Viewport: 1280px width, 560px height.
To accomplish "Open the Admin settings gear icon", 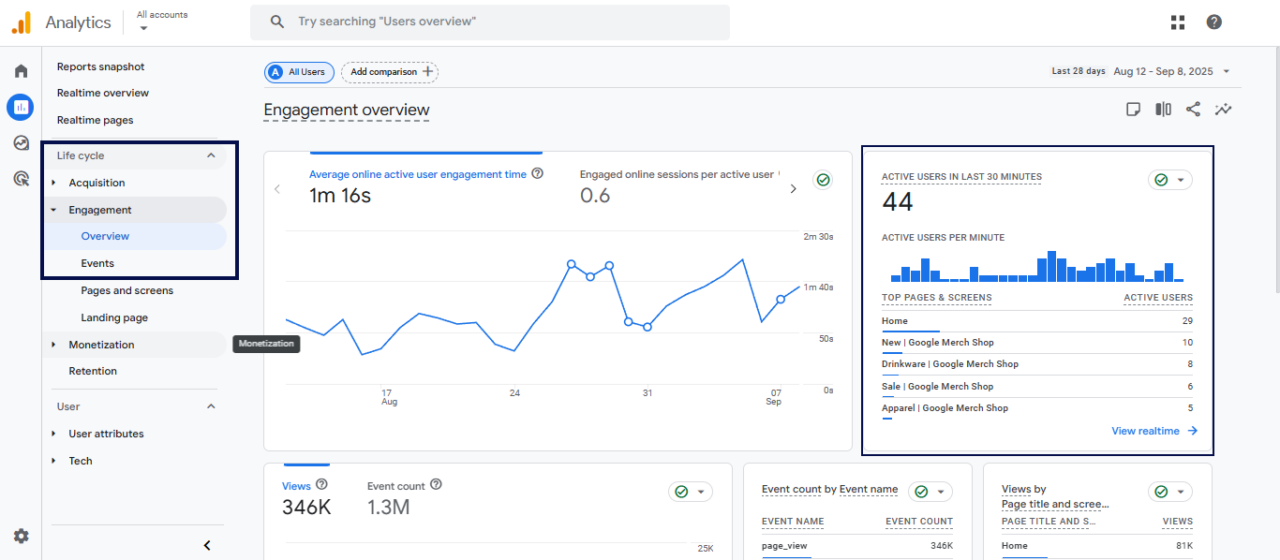I will tap(21, 536).
